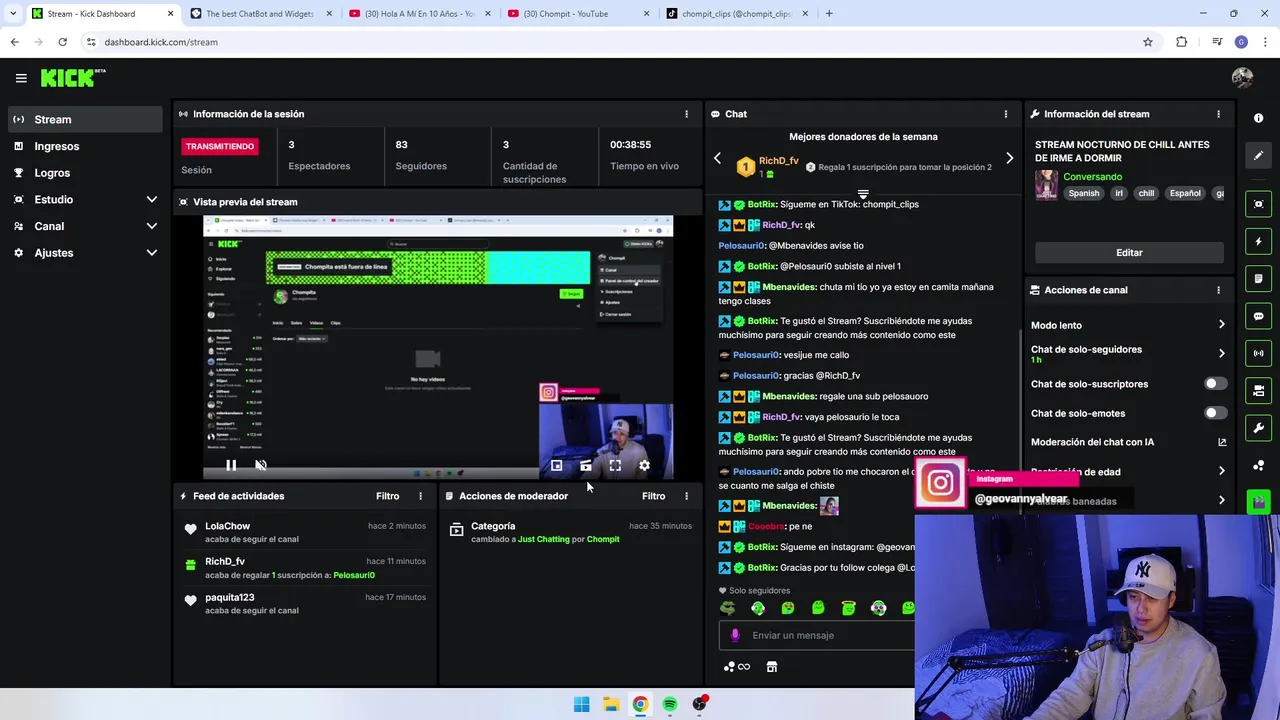Open the Windows Start menu
Image resolution: width=1280 pixels, height=720 pixels.
click(581, 704)
